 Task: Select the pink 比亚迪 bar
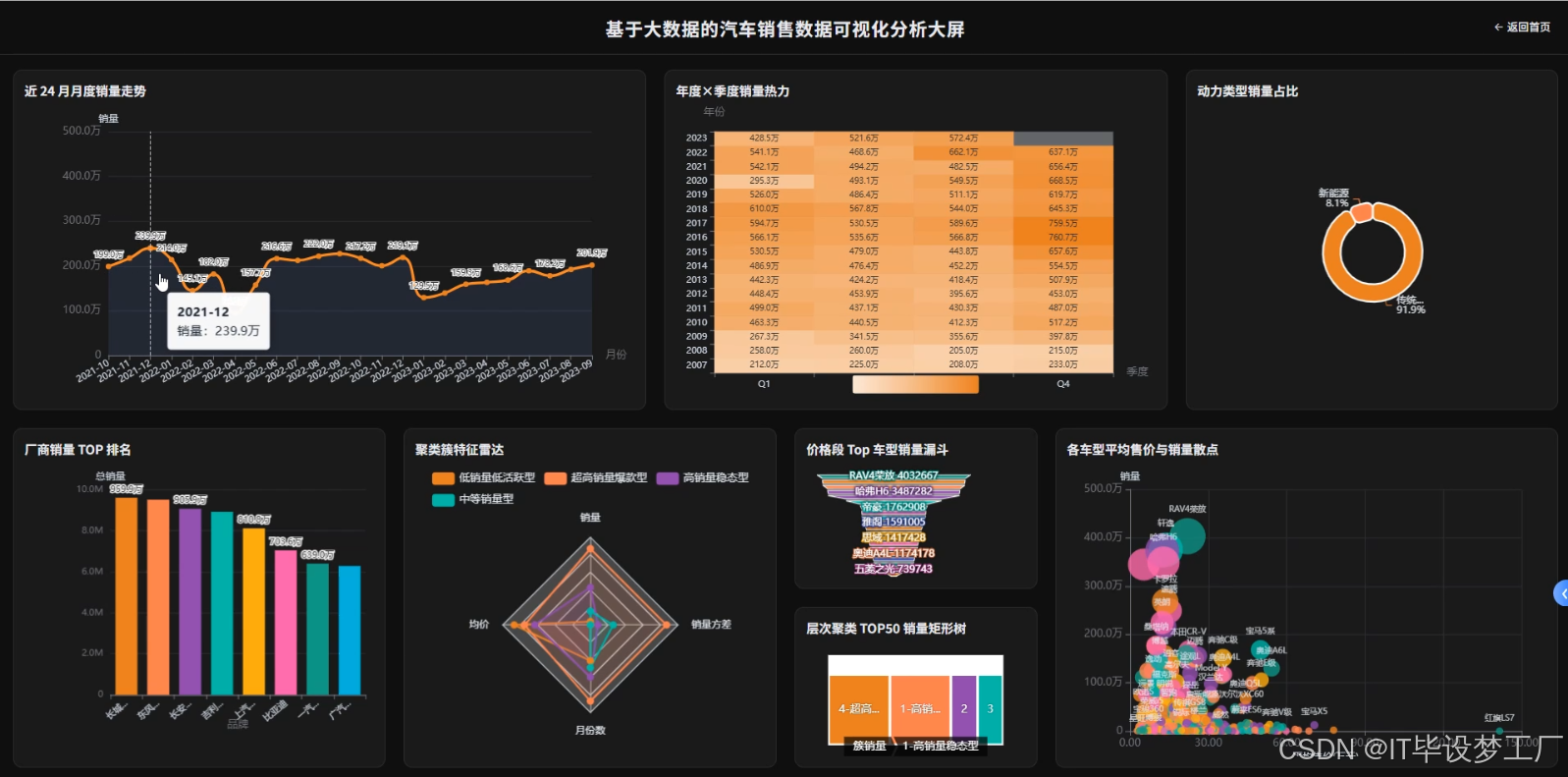[286, 622]
